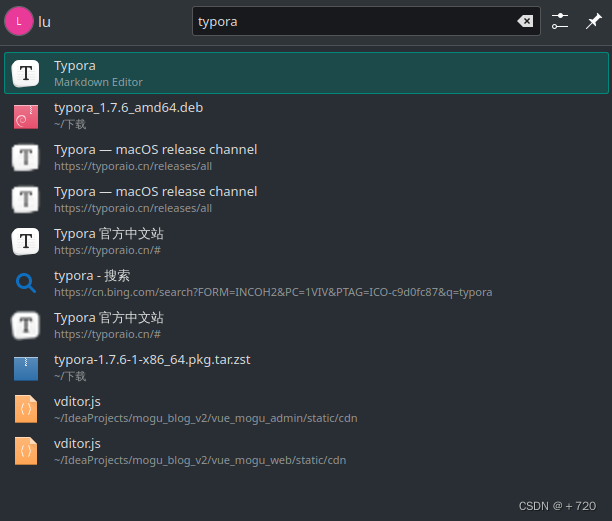612x521 pixels.
Task: Open file name typora_1.7.6_amd64.deb
Action: [128, 108]
